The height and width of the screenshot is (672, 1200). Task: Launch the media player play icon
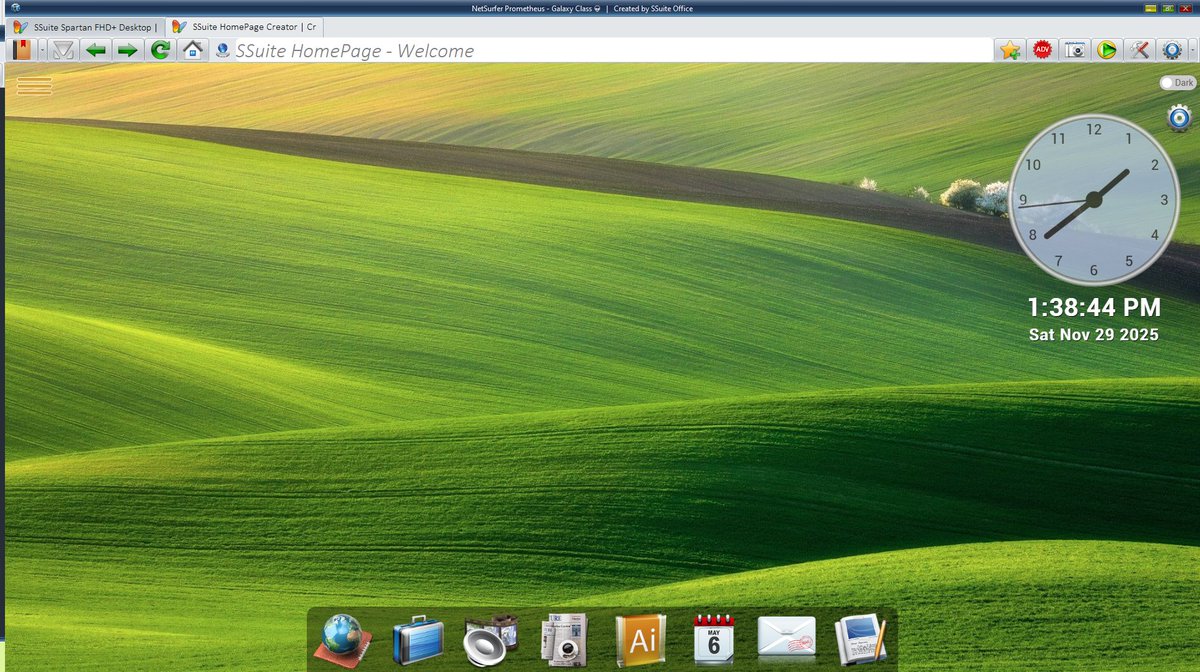1105,49
